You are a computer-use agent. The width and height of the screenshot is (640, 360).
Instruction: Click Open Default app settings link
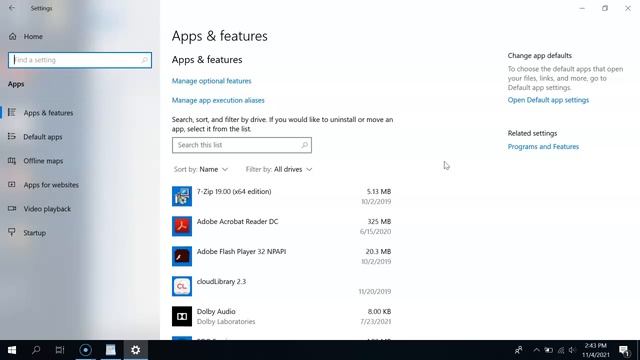pos(548,100)
